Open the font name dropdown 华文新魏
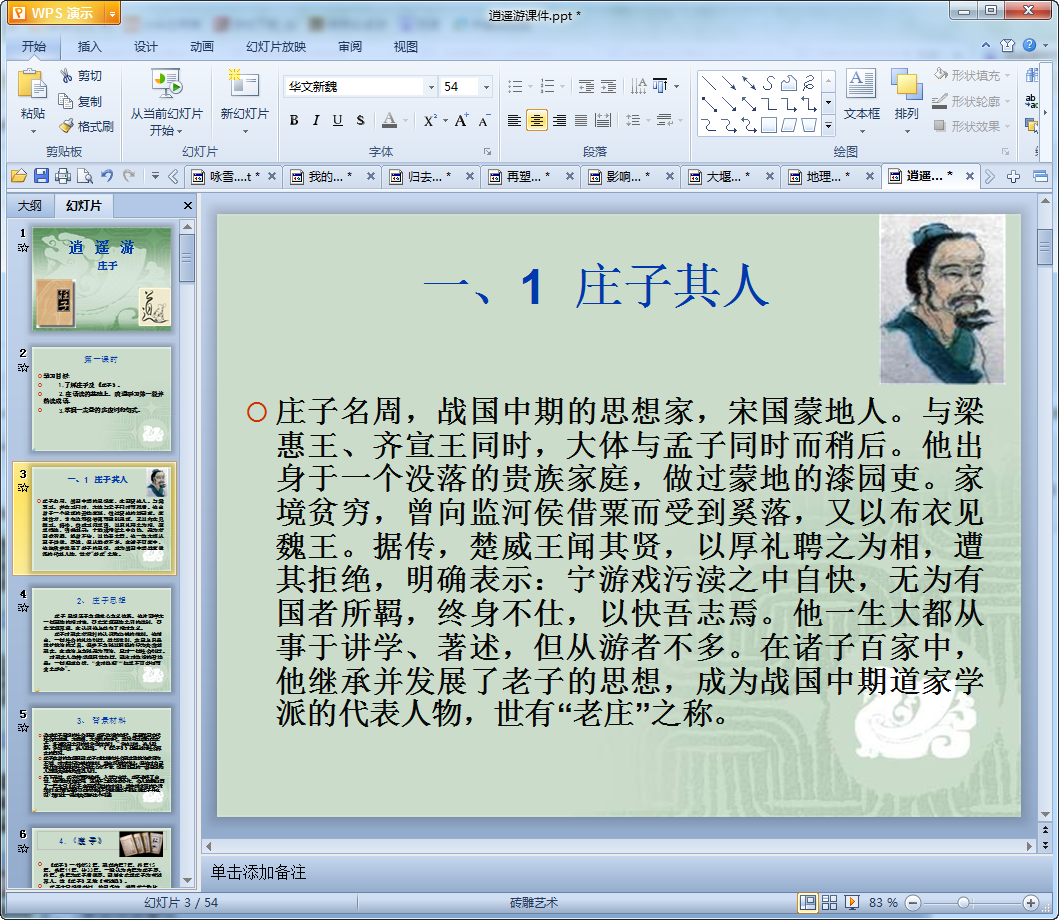This screenshot has width=1059, height=920. 431,87
